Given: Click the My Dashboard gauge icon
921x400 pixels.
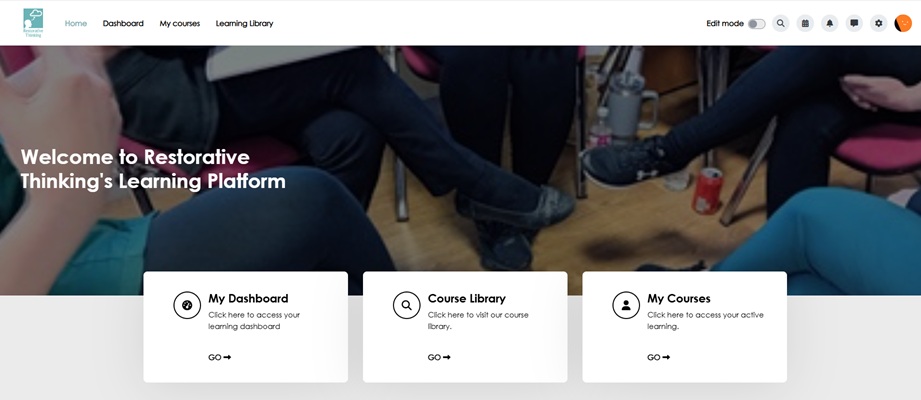Looking at the screenshot, I should pyautogui.click(x=187, y=305).
